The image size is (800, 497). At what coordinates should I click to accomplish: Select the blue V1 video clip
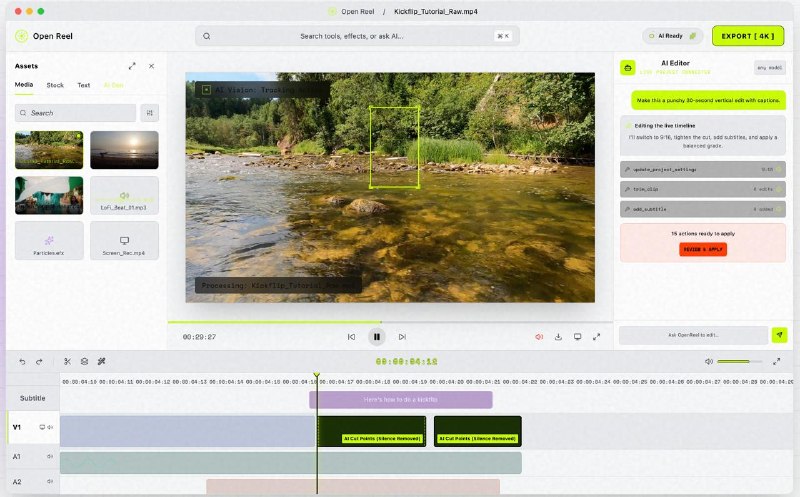tap(188, 431)
